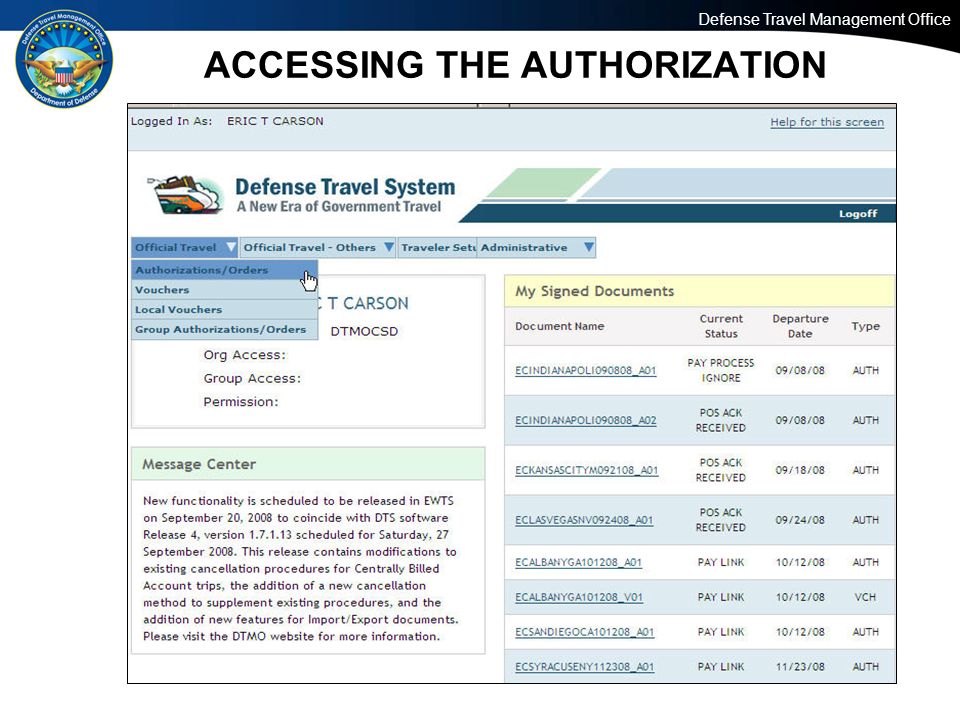The width and height of the screenshot is (960, 720).
Task: Open document ECALBANYGA101208_A01
Action: (579, 562)
